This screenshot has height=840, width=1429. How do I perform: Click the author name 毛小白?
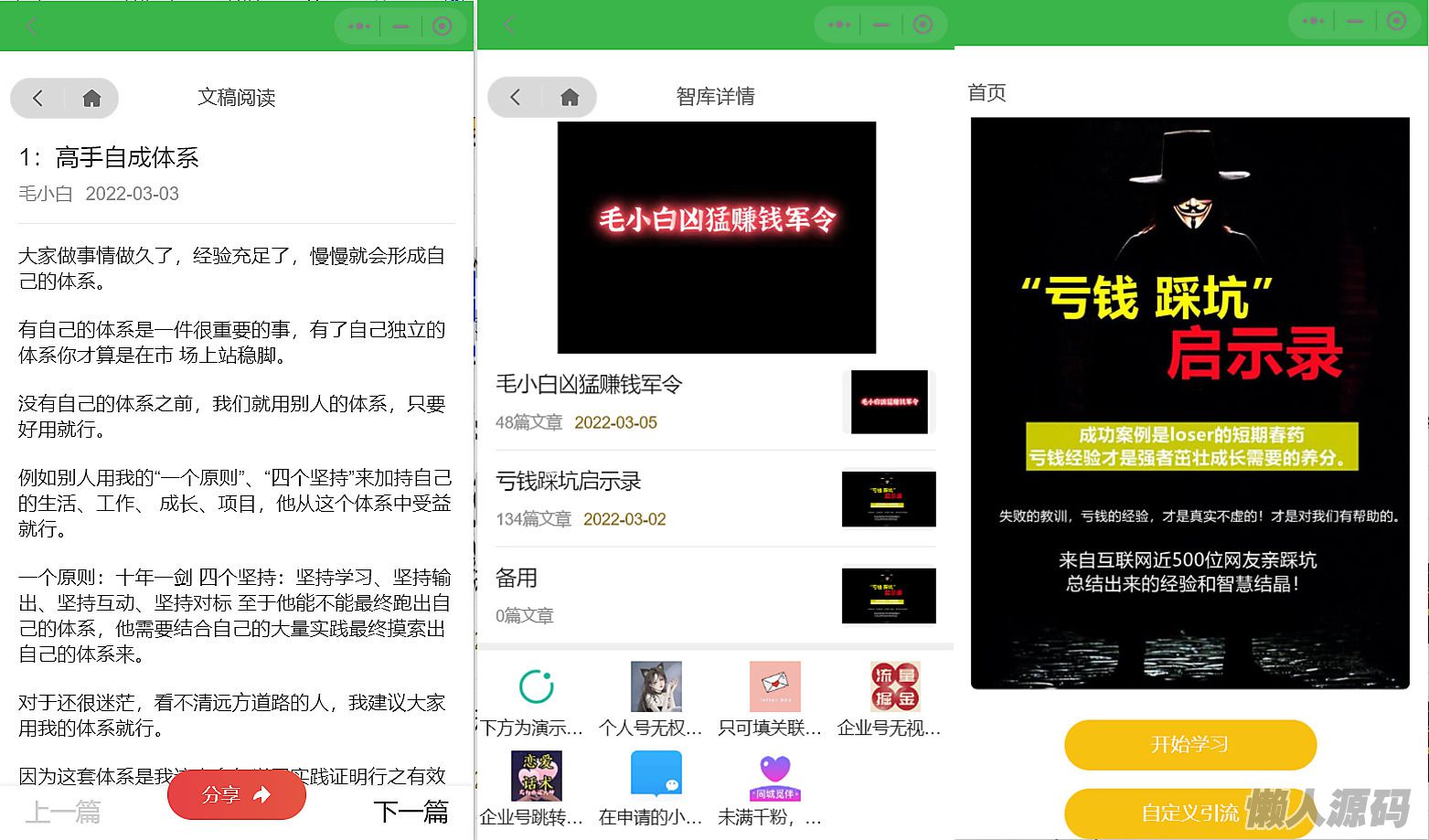[46, 194]
